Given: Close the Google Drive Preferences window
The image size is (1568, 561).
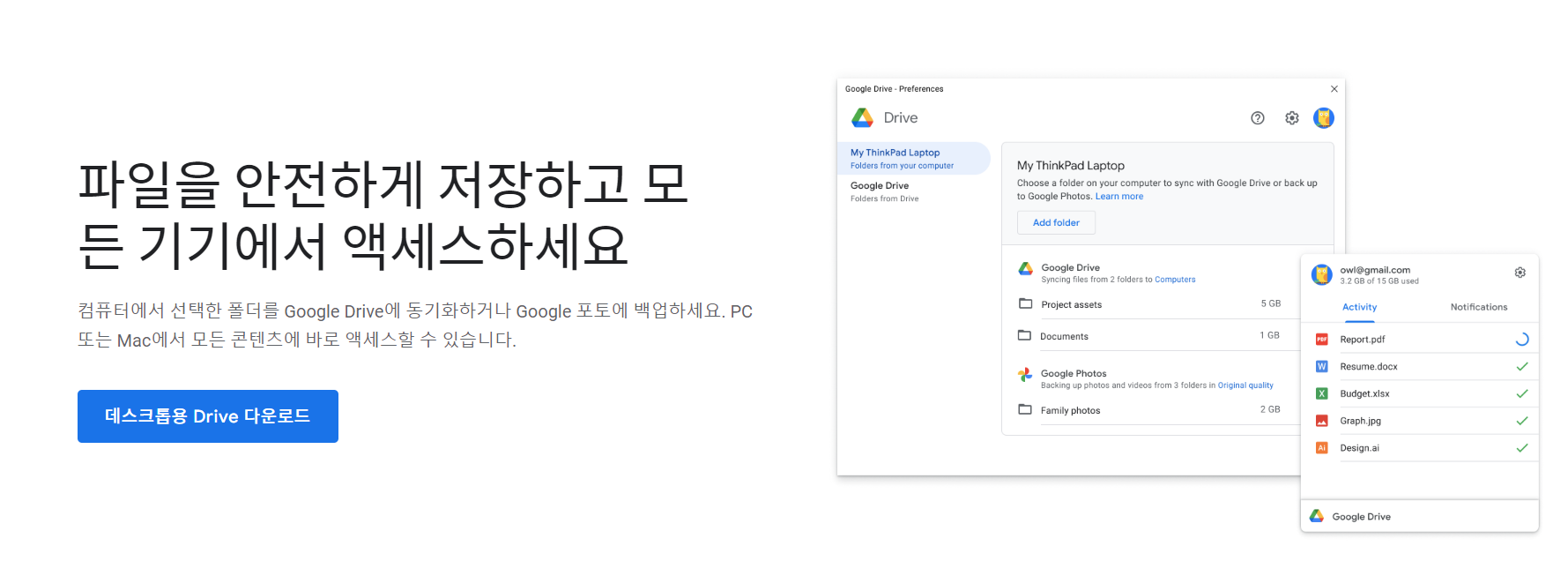Looking at the screenshot, I should click(1334, 89).
